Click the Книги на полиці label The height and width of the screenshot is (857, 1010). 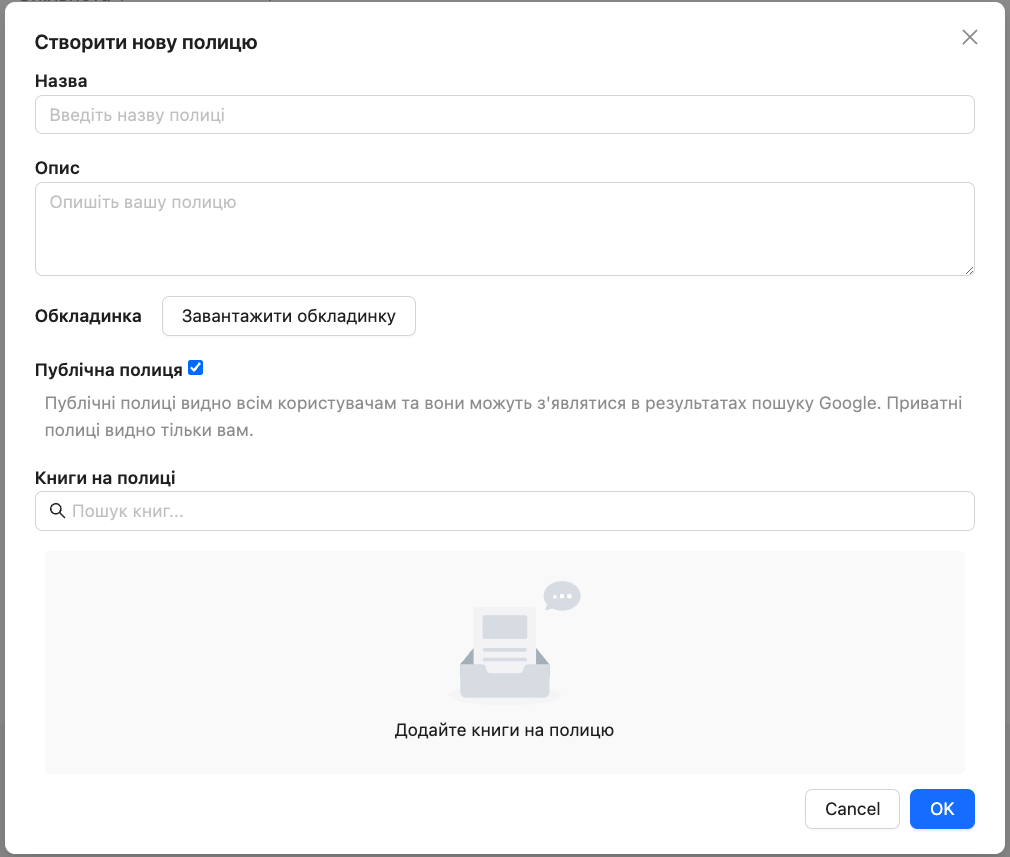click(x=105, y=478)
